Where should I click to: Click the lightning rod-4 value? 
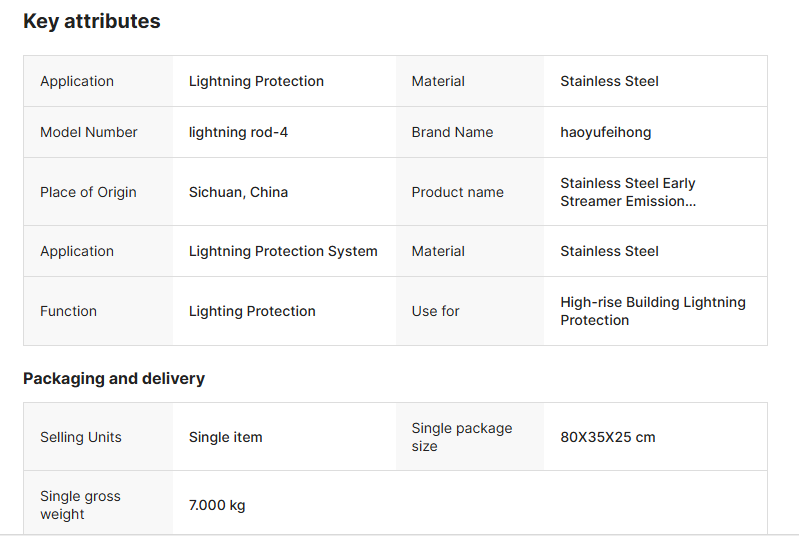point(238,132)
